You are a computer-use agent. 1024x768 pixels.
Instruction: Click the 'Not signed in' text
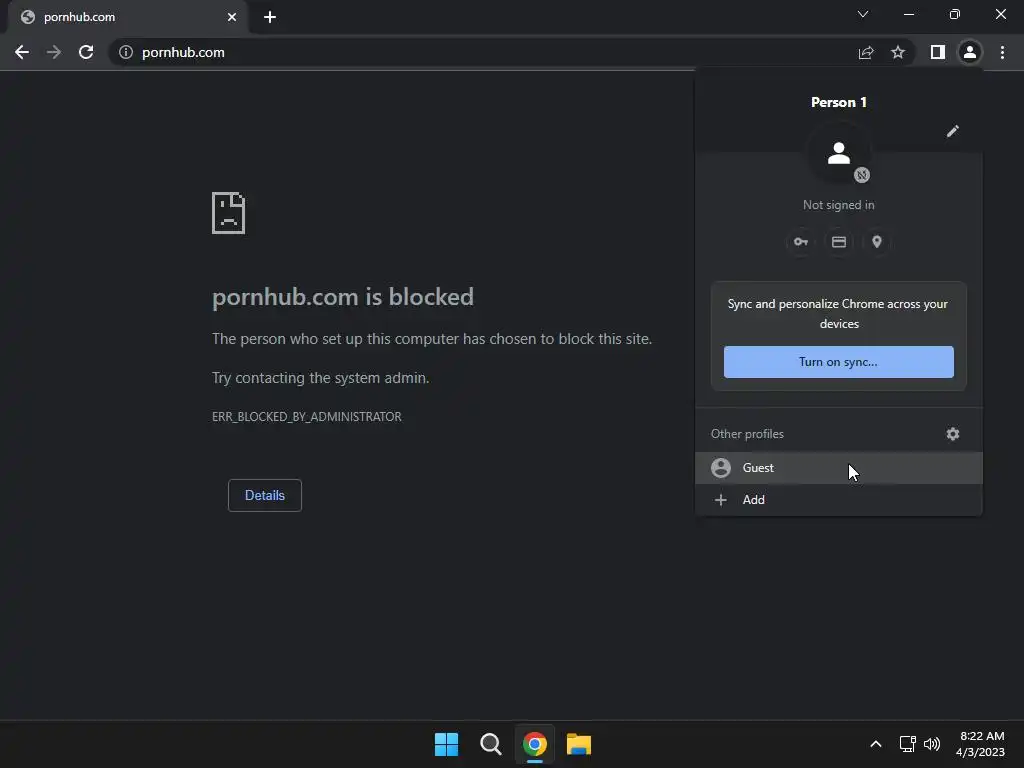(839, 205)
